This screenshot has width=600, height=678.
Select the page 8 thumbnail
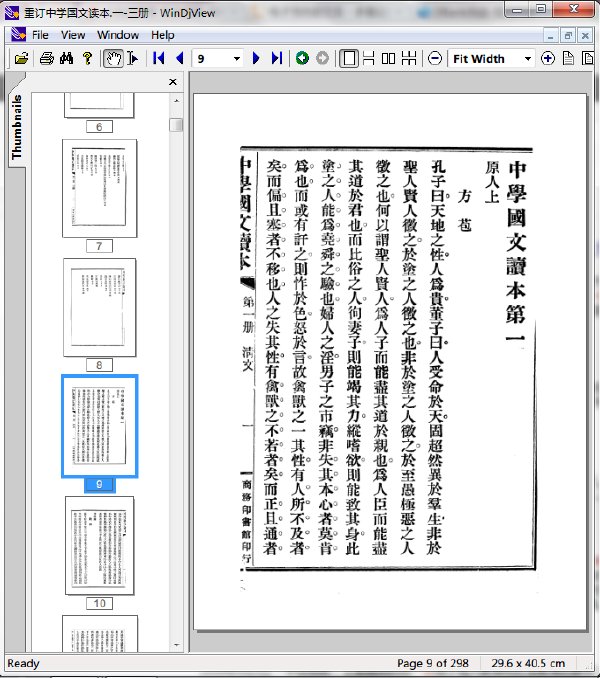coord(99,307)
